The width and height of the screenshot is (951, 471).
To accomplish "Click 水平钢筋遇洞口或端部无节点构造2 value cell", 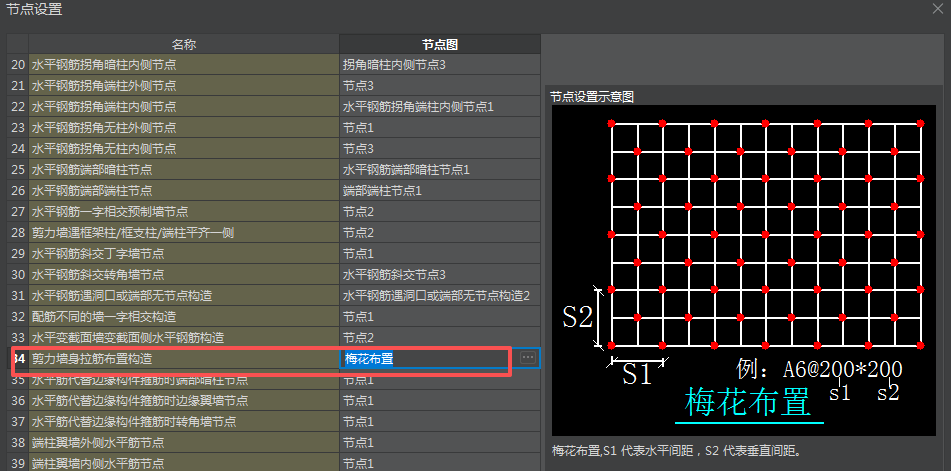I will pyautogui.click(x=440, y=296).
